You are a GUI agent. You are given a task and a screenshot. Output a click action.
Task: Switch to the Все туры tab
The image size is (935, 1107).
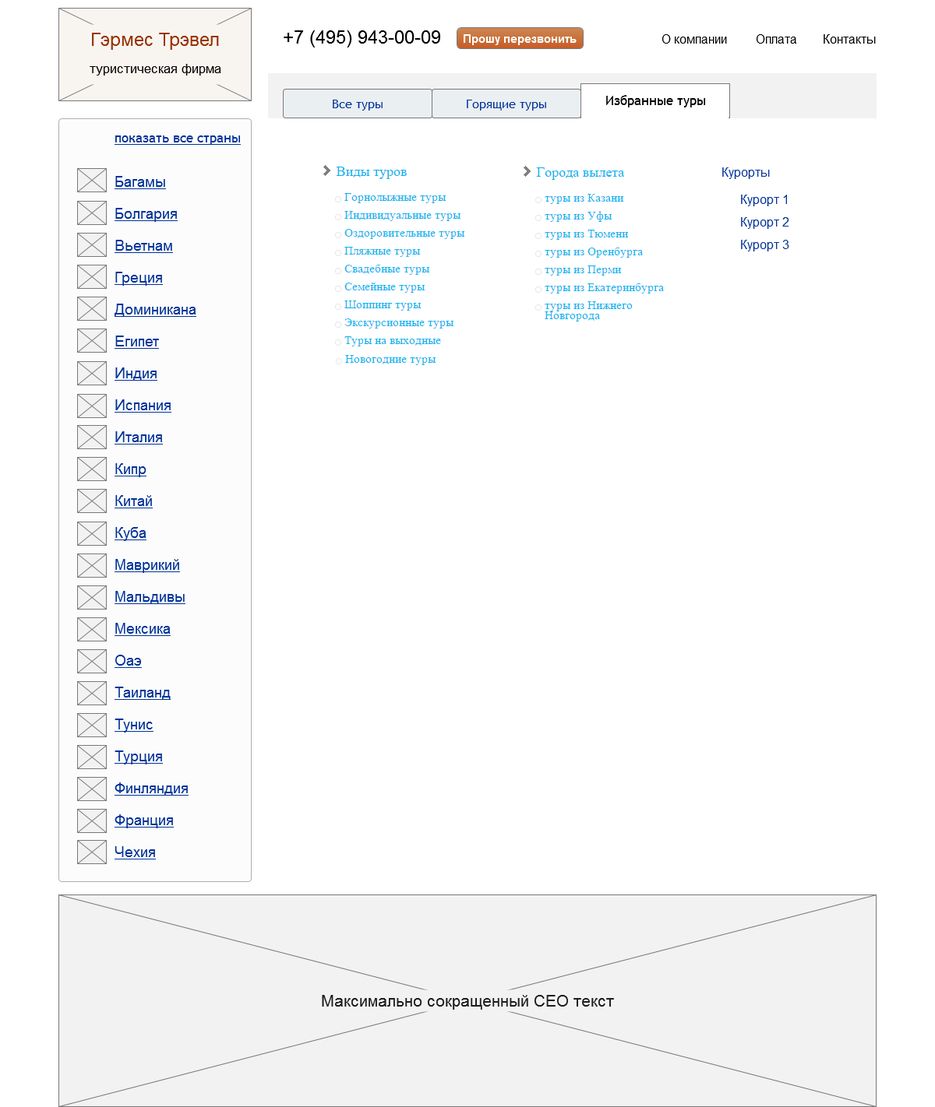(x=357, y=104)
